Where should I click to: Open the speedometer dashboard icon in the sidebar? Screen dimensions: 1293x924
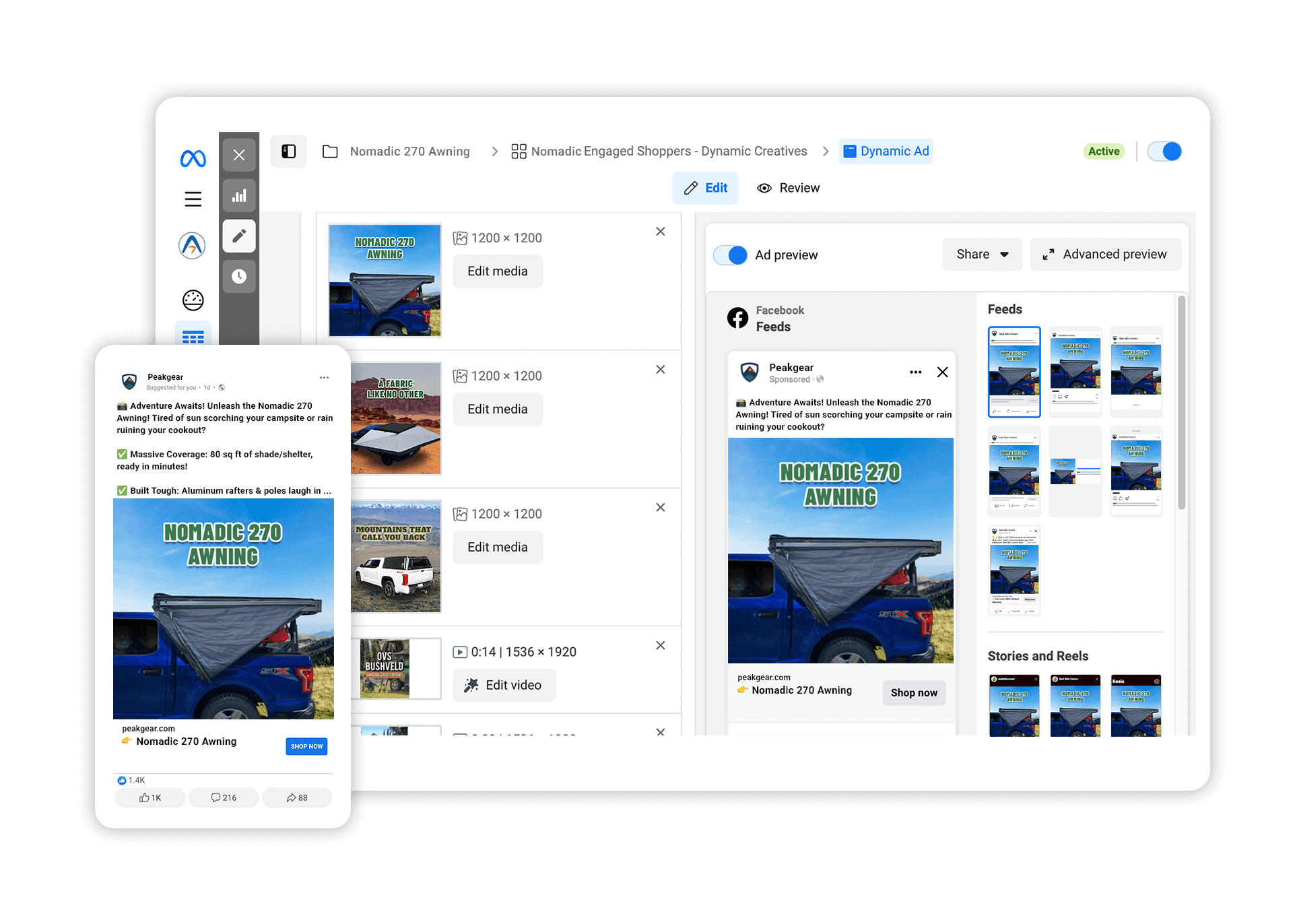[x=193, y=300]
